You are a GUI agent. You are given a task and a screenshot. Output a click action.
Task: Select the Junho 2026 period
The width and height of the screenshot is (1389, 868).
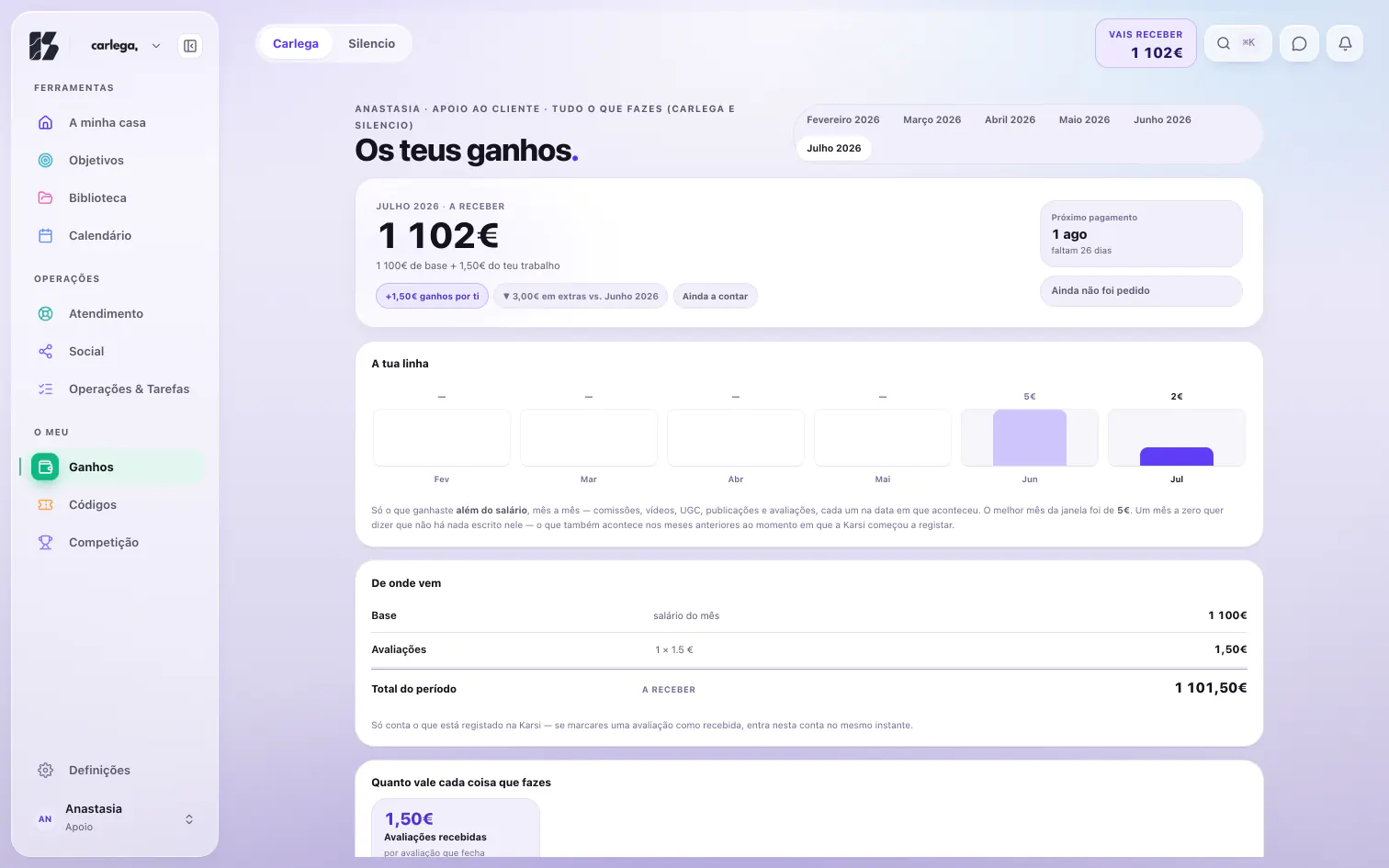pos(1162,119)
